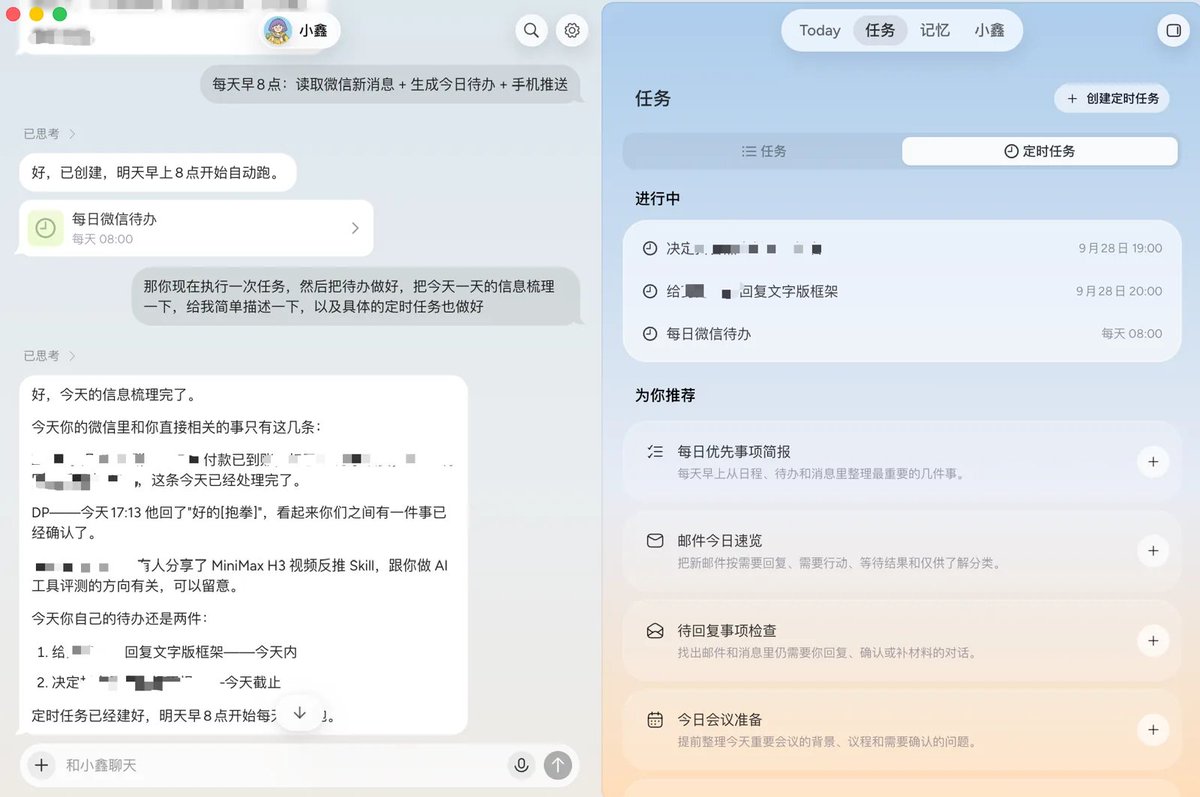This screenshot has height=797, width=1200.
Task: Focus the 和小鑫聊天 message input
Action: click(x=283, y=765)
